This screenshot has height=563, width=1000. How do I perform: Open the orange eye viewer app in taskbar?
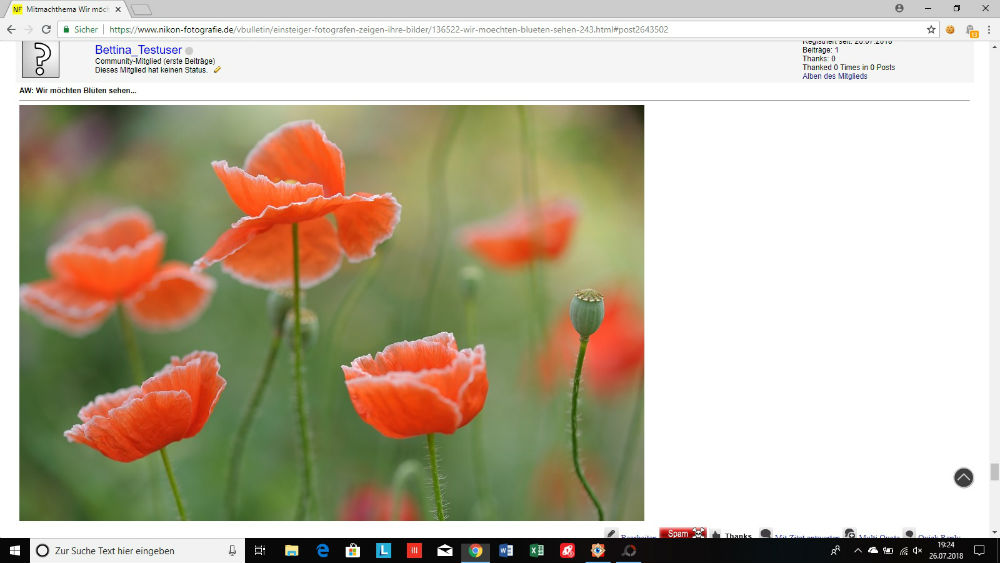598,550
